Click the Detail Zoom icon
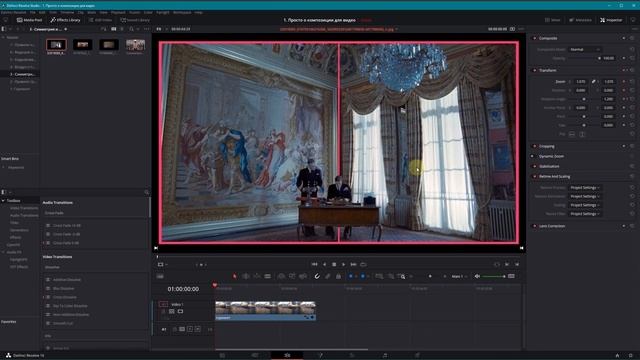The width and height of the screenshot is (640, 360). (391, 276)
